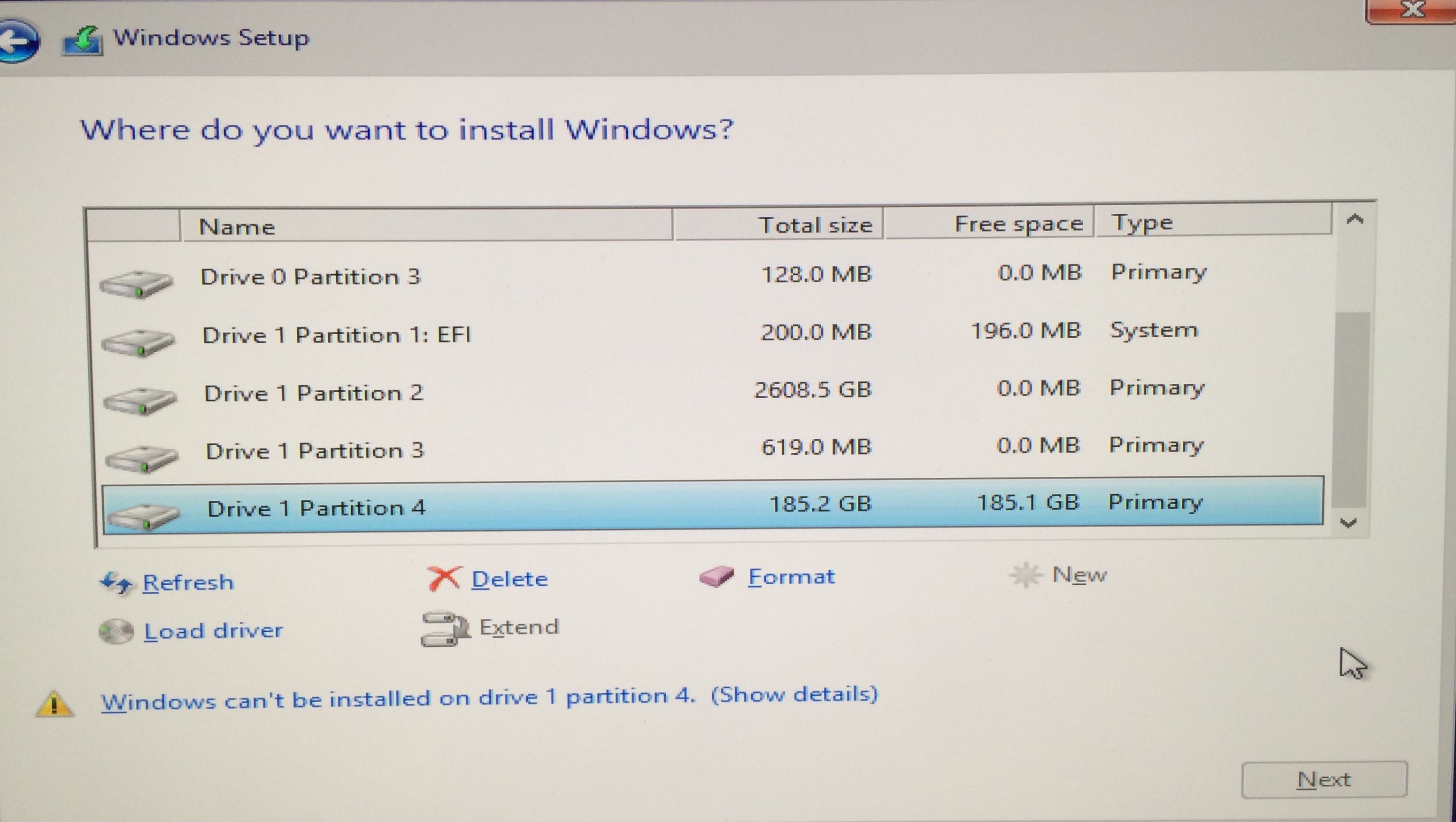
Task: Click the New starburst icon
Action: [1025, 575]
